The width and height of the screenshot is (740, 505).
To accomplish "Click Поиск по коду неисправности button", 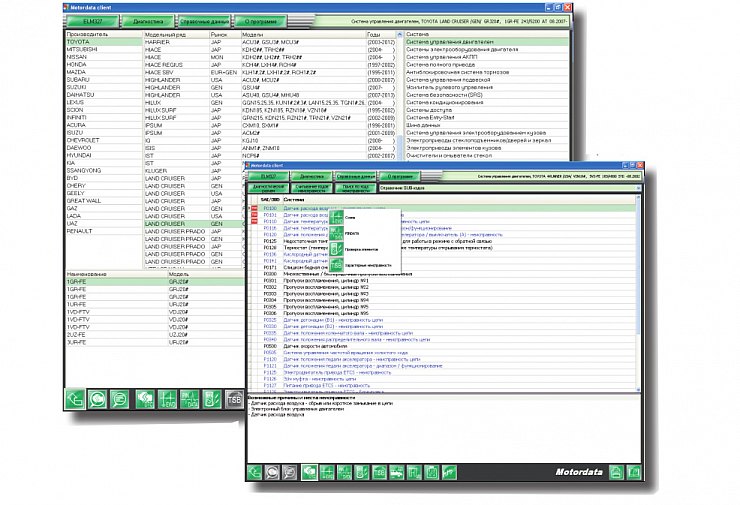I will 355,188.
